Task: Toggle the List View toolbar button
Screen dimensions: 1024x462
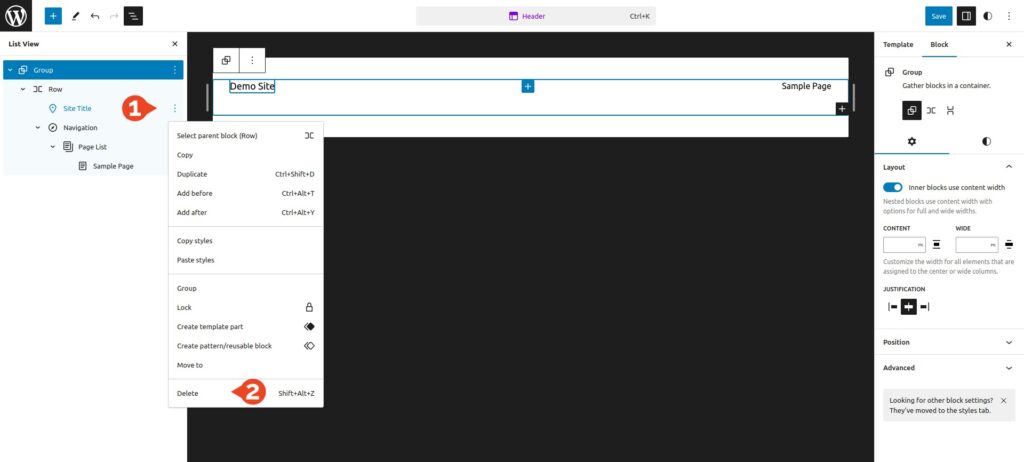Action: point(133,16)
